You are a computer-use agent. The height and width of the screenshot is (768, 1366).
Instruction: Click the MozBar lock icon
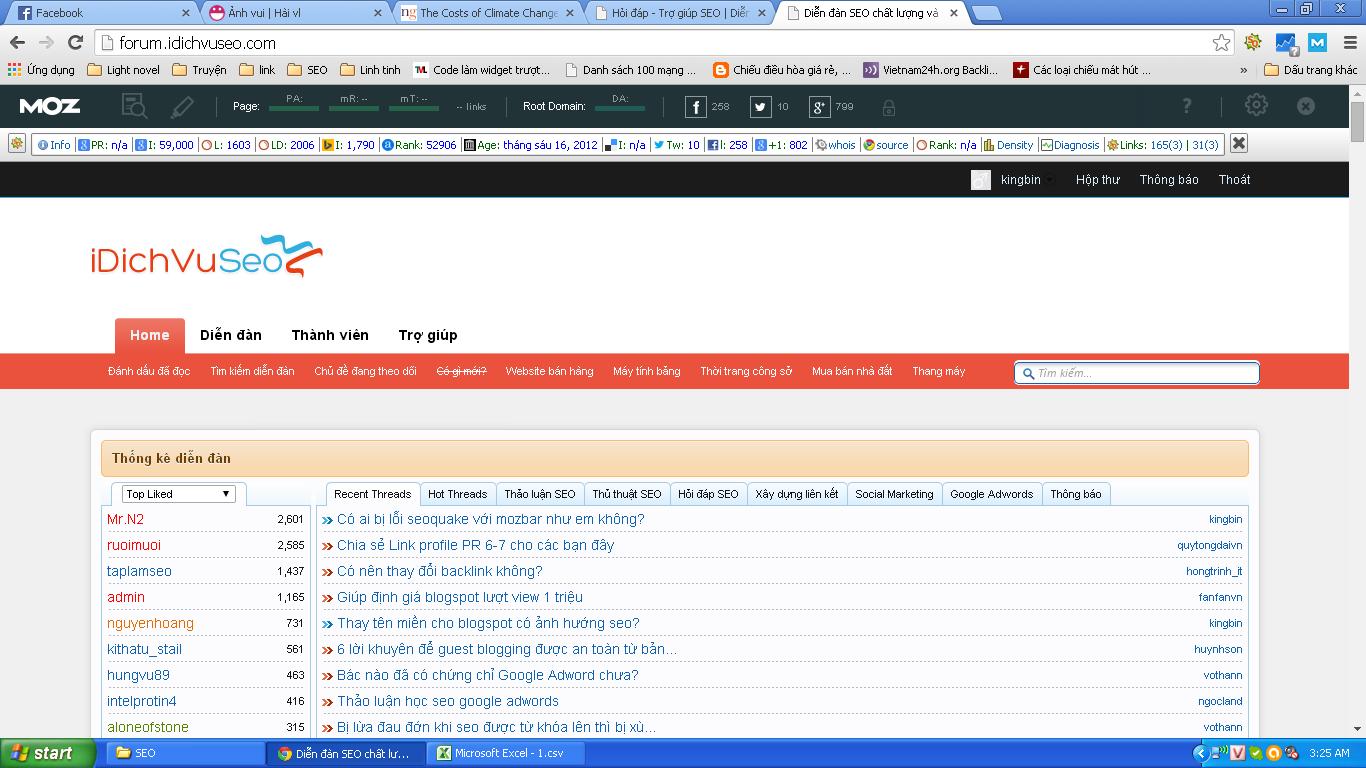click(888, 107)
